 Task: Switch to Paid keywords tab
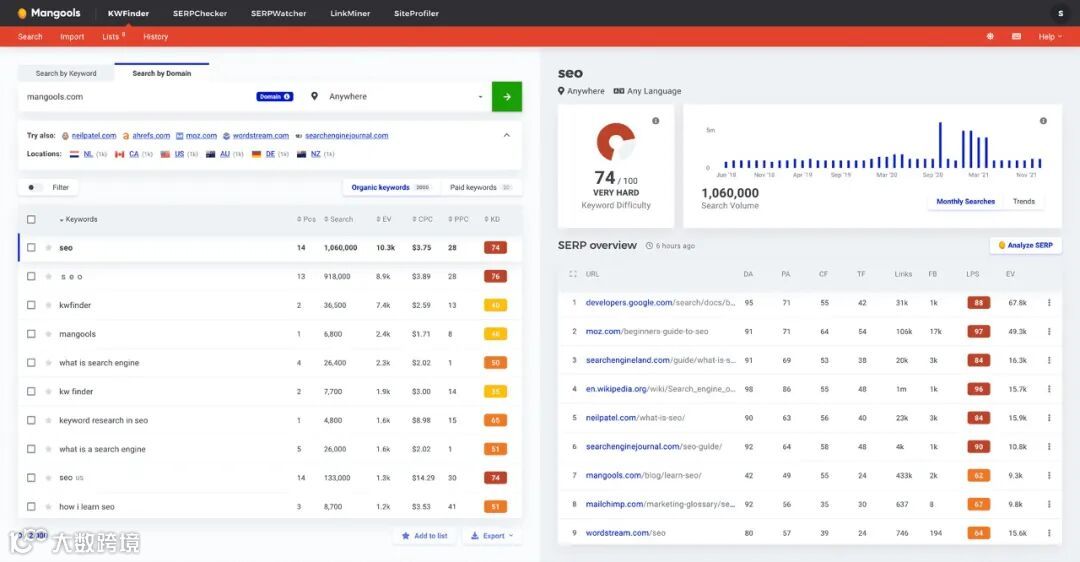click(480, 187)
